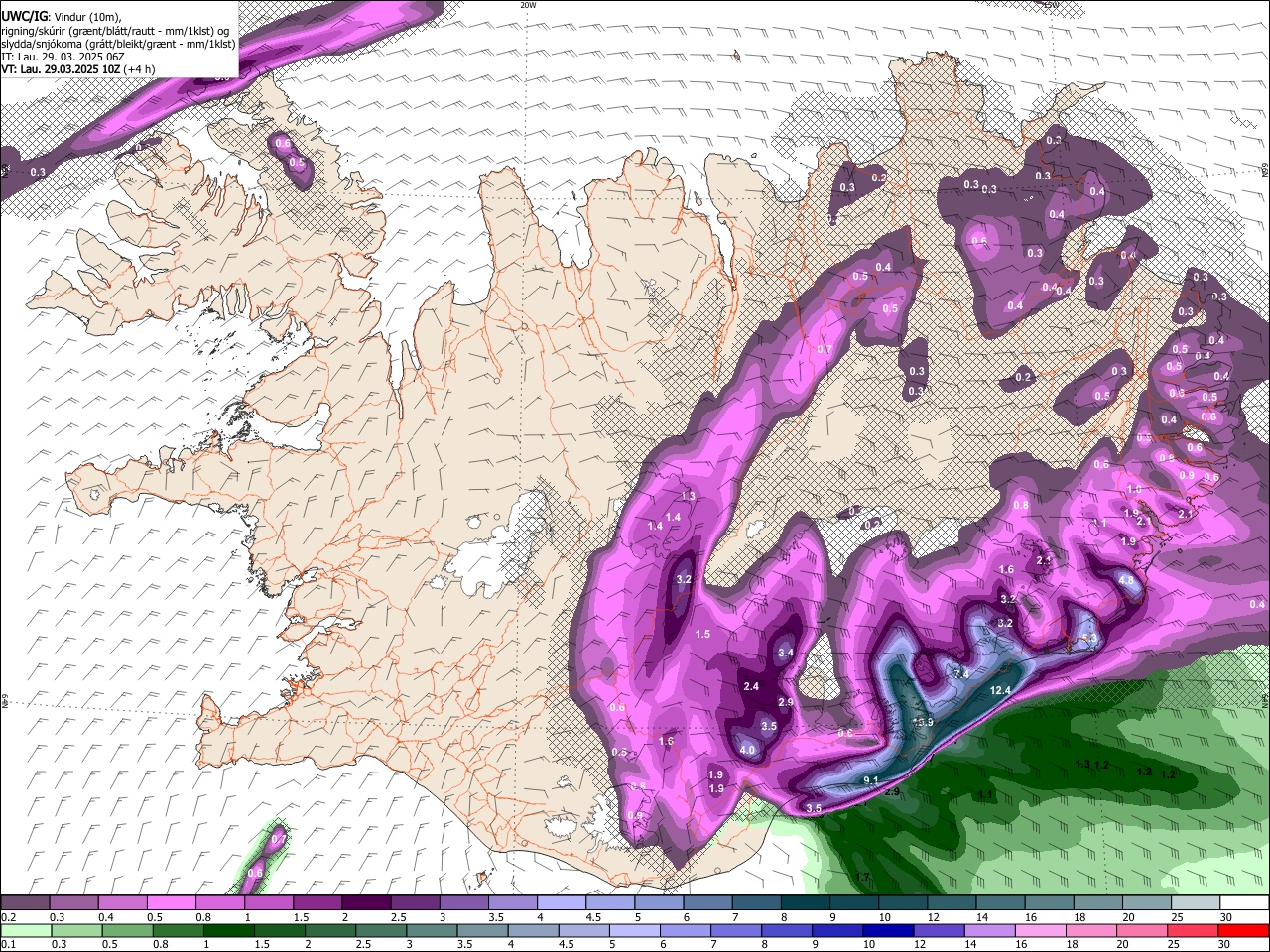Select the light lavender snow swatch labeled 4
Image resolution: width=1270 pixels, height=952 pixels.
pos(561,902)
